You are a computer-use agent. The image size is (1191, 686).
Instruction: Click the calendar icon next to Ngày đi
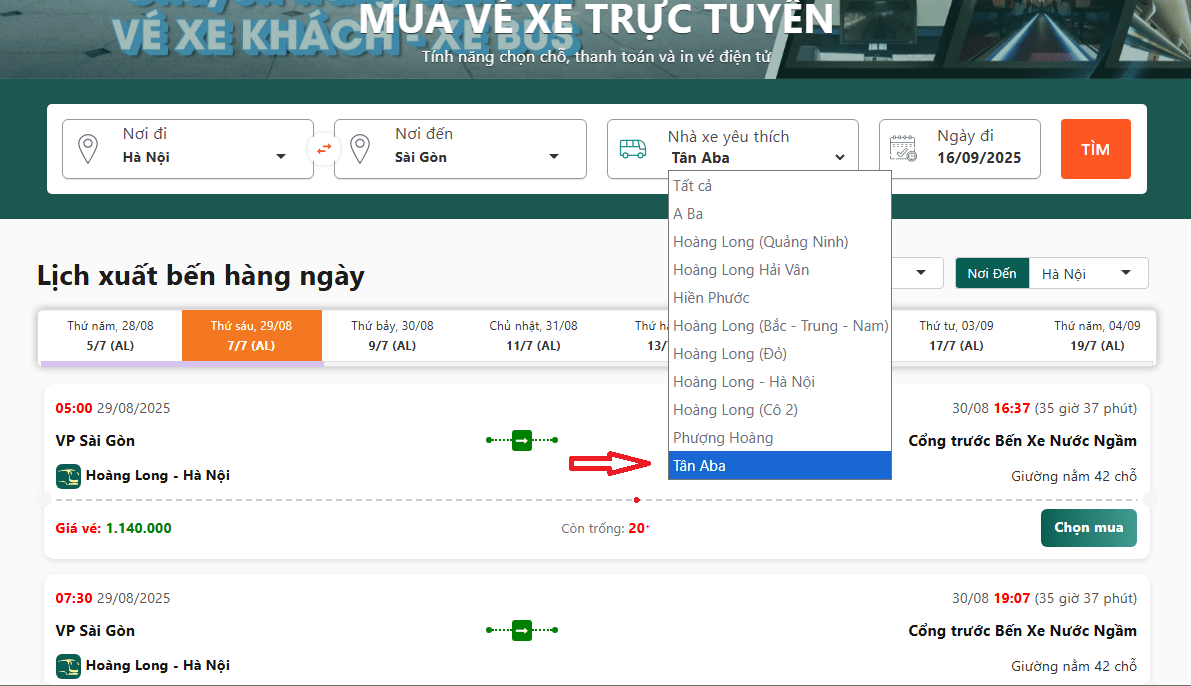tap(903, 149)
